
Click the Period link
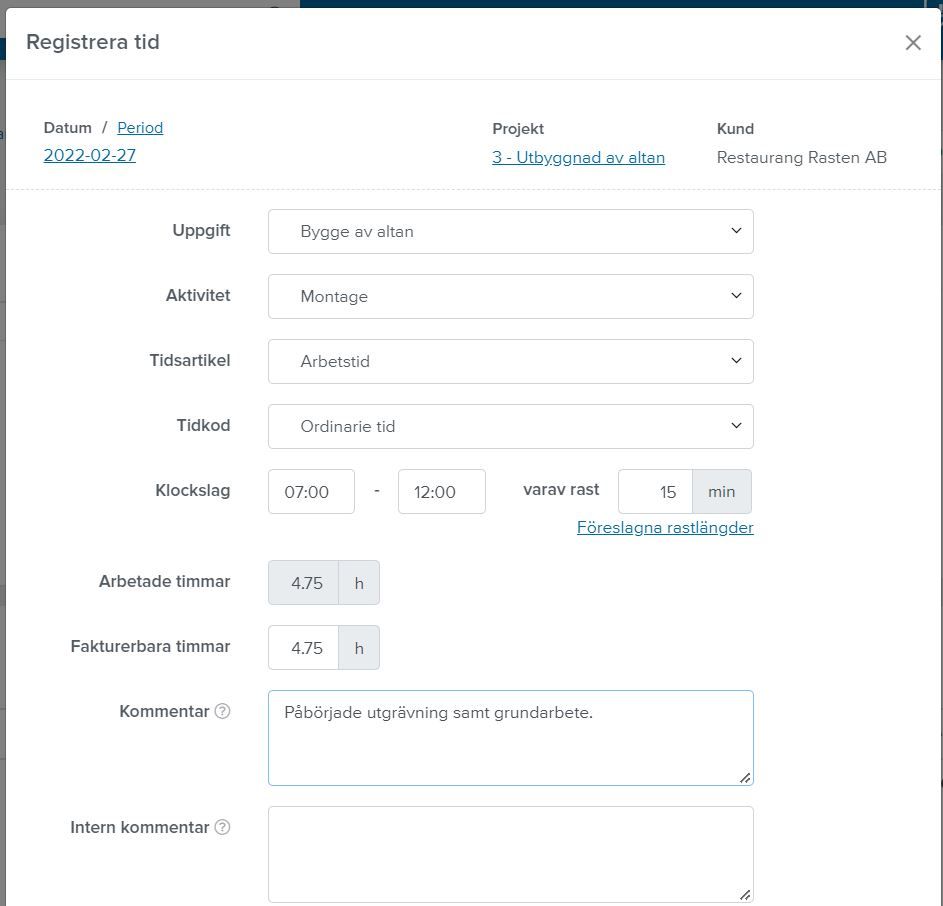pos(140,128)
